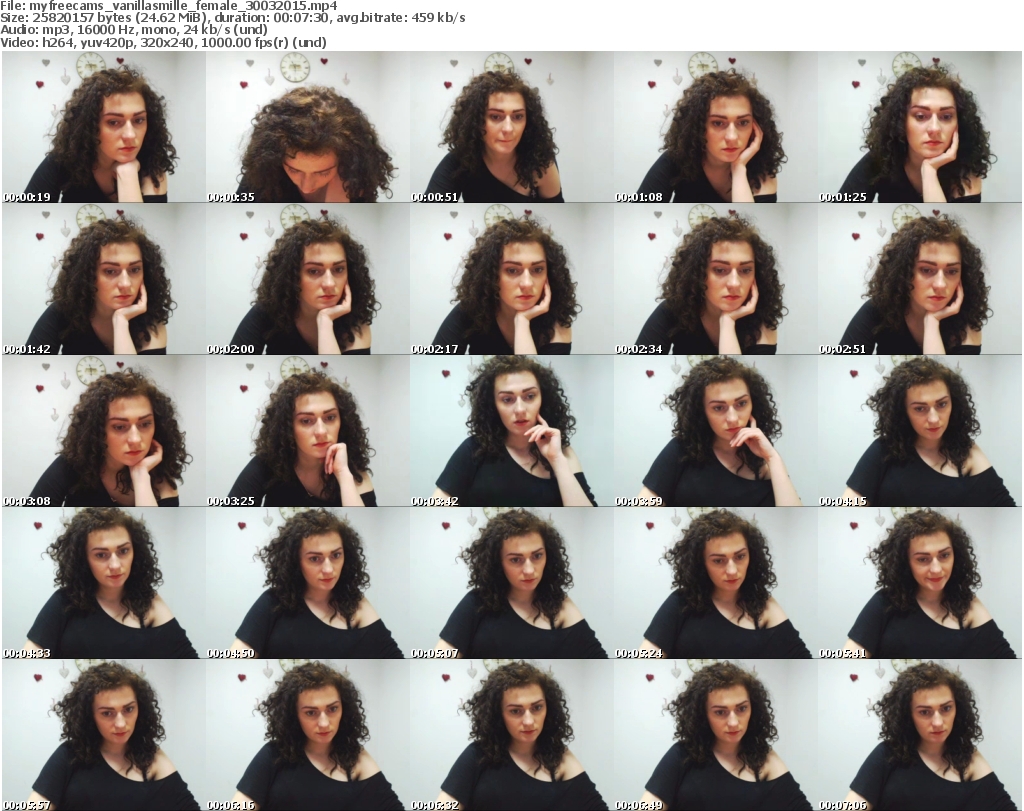
Task: Open the thumbnail stamped 00:00:19
Action: (x=104, y=127)
